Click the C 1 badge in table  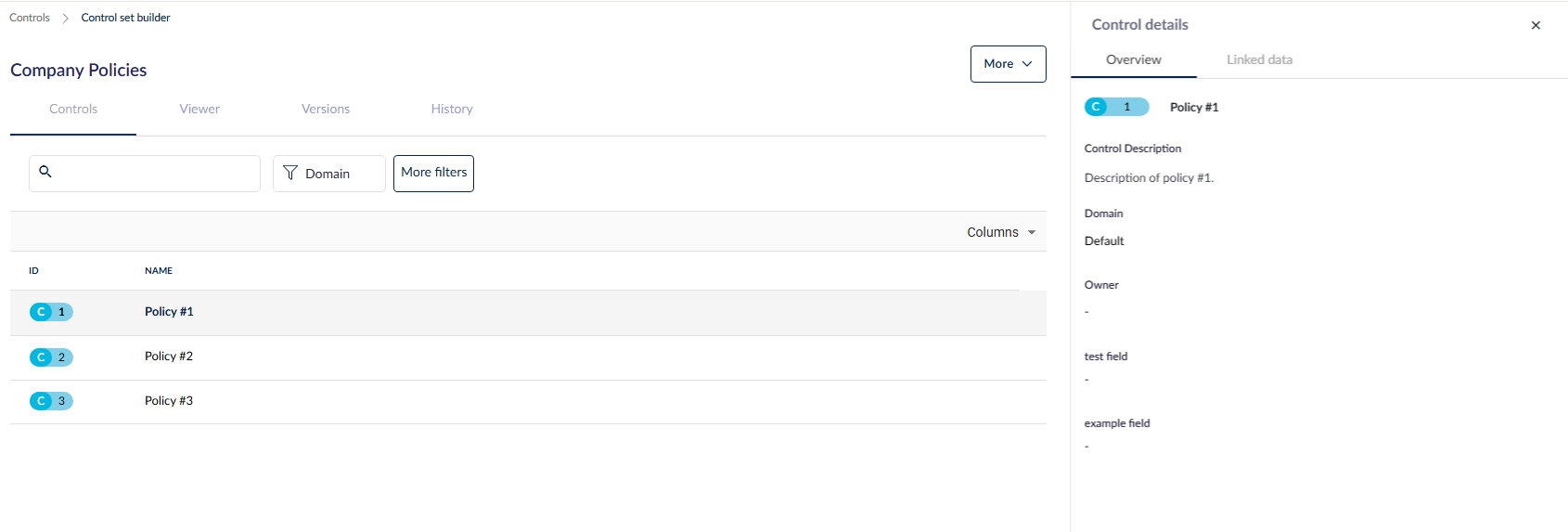pyautogui.click(x=51, y=312)
